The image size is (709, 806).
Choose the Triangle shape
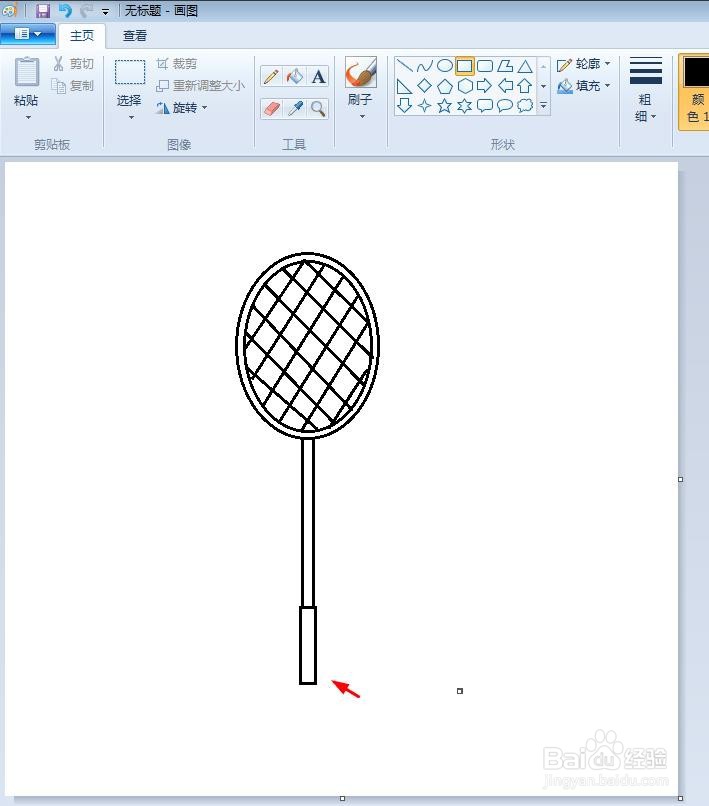525,66
